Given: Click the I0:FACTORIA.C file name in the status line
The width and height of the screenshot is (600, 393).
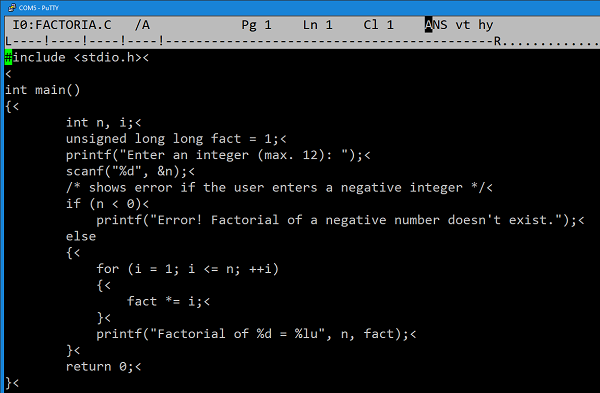Looking at the screenshot, I should (62, 25).
